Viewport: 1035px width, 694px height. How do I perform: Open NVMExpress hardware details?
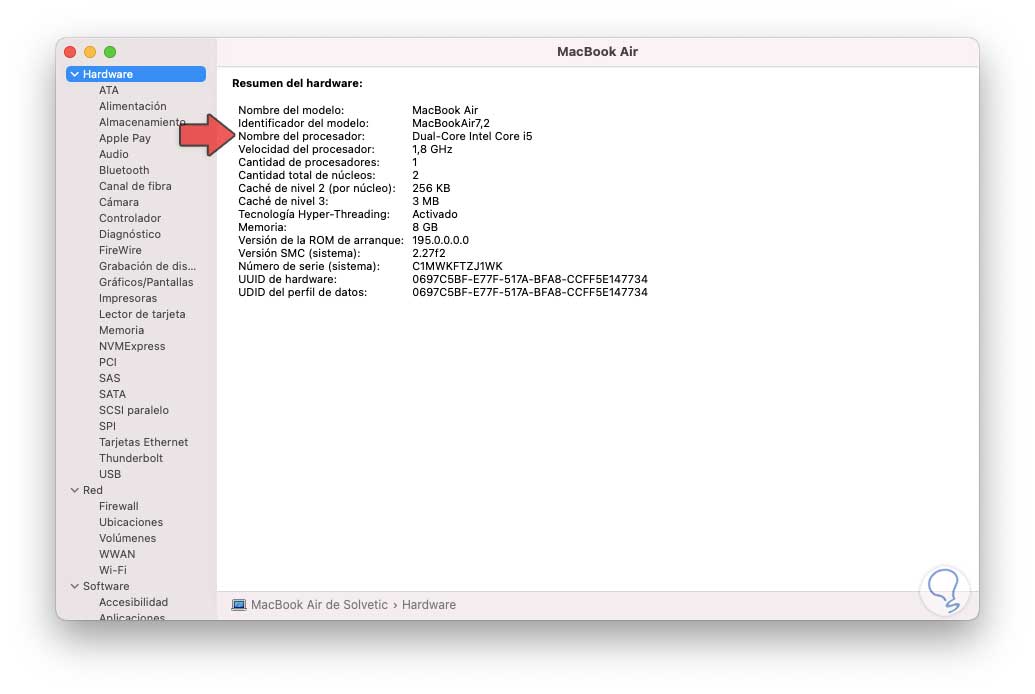pyautogui.click(x=132, y=346)
